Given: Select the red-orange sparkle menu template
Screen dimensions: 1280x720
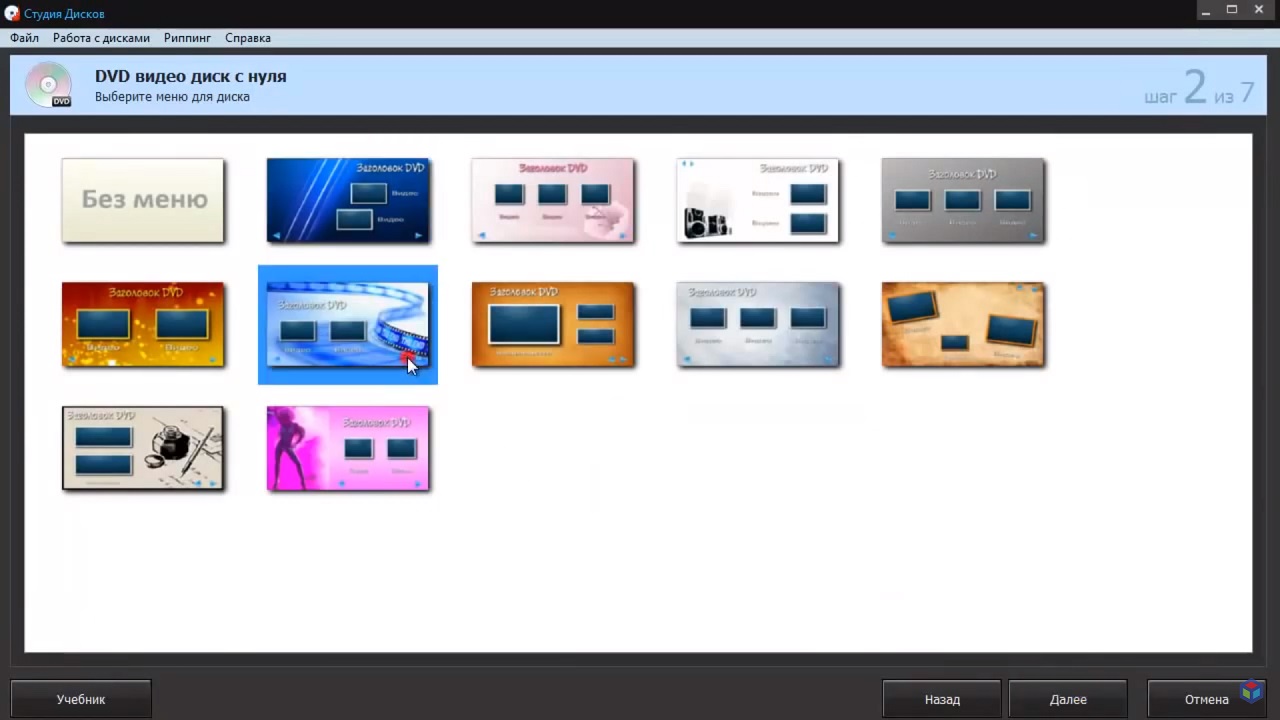Looking at the screenshot, I should (x=143, y=324).
